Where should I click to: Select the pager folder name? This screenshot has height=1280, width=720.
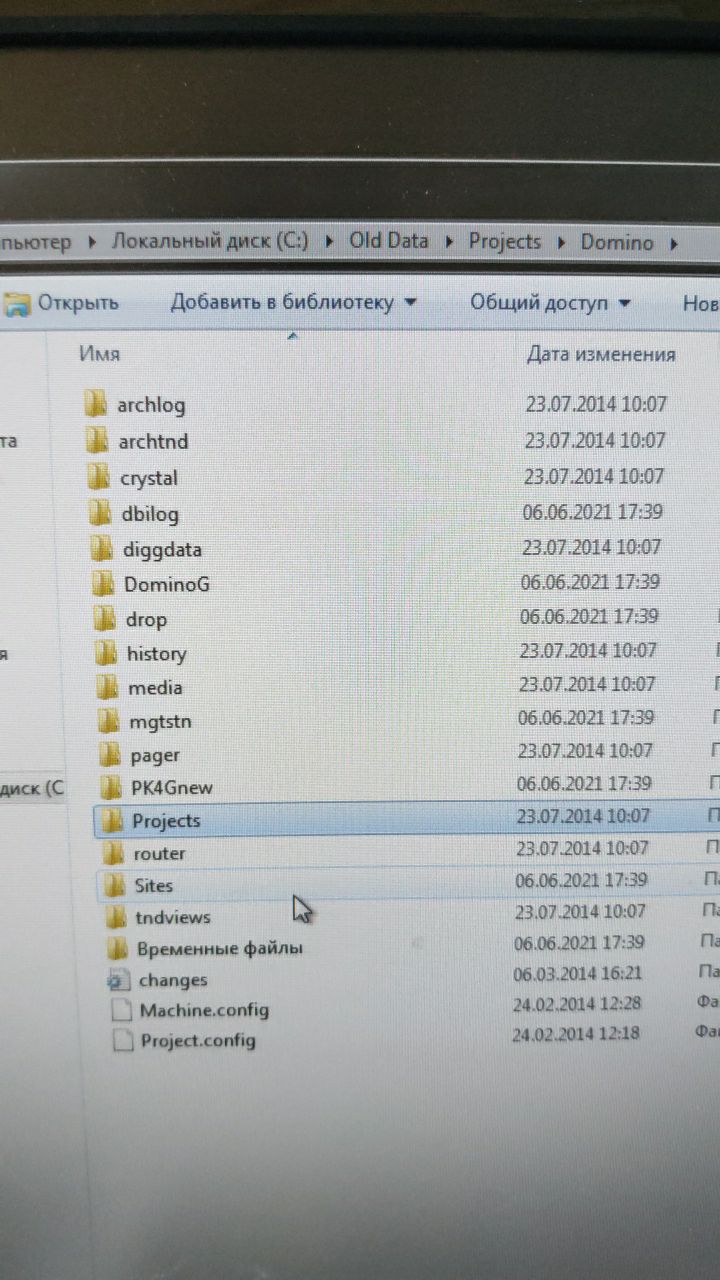pos(155,755)
